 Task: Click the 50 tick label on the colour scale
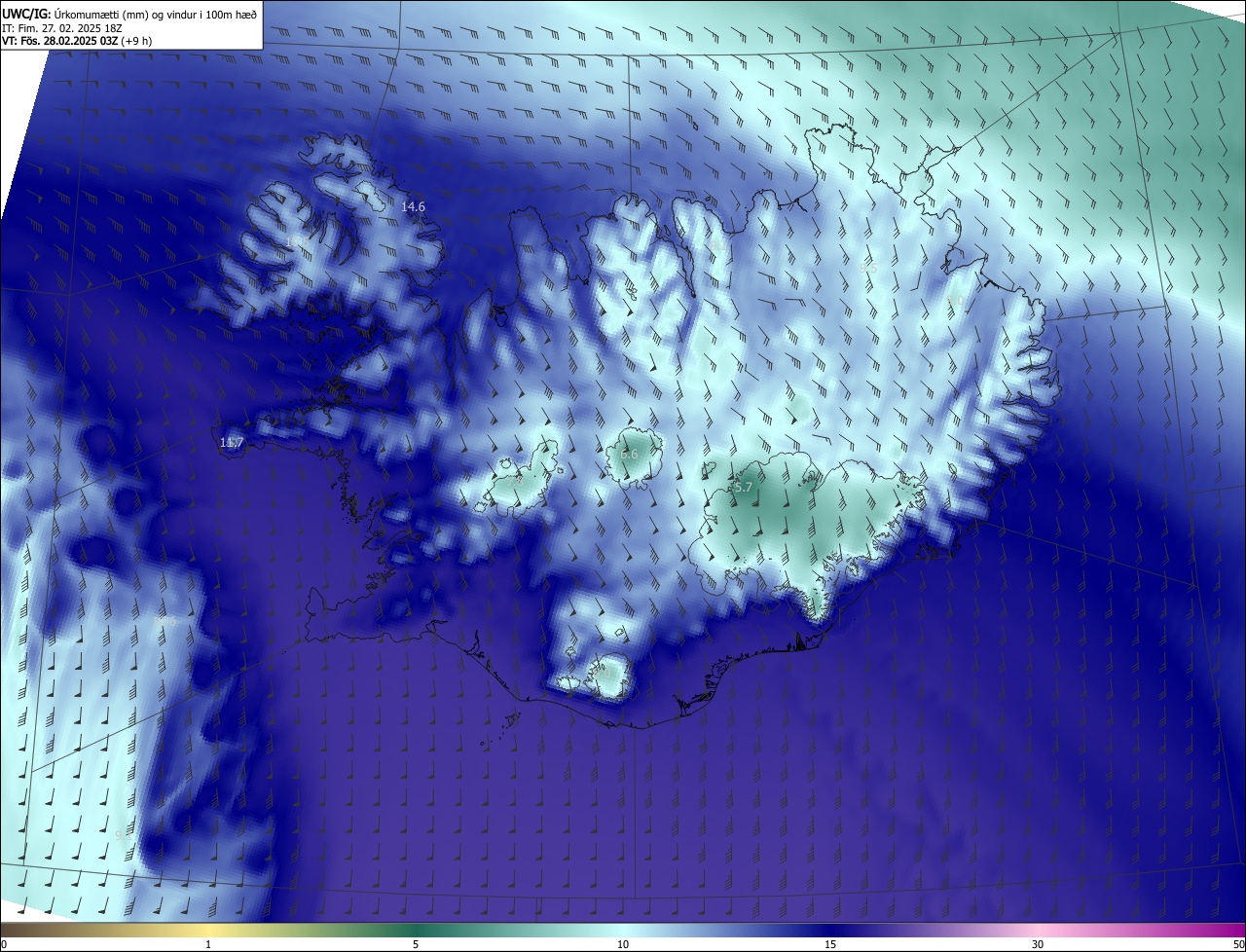1238,944
